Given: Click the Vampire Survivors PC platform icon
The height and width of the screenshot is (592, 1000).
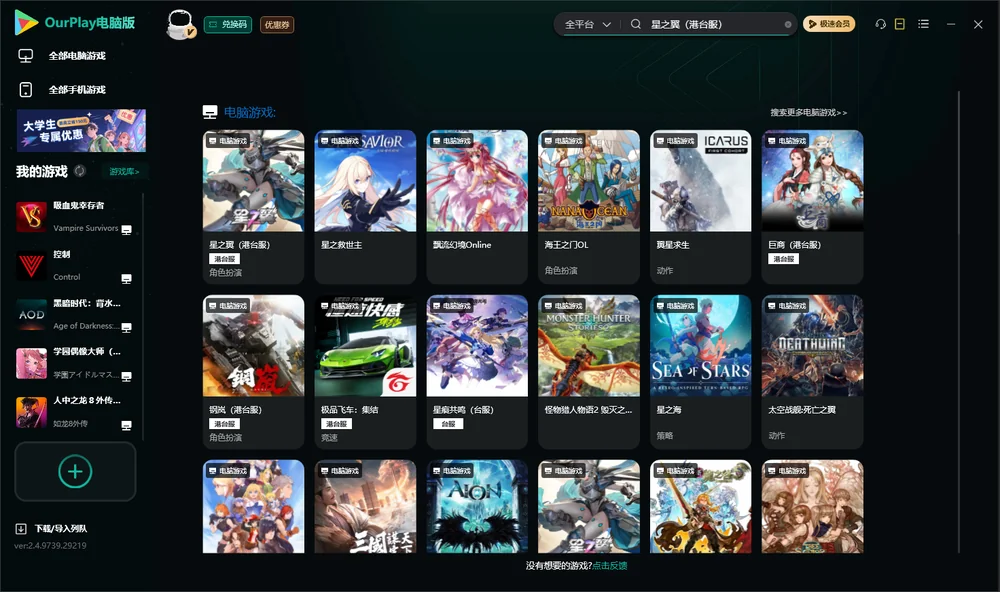Looking at the screenshot, I should pos(126,230).
